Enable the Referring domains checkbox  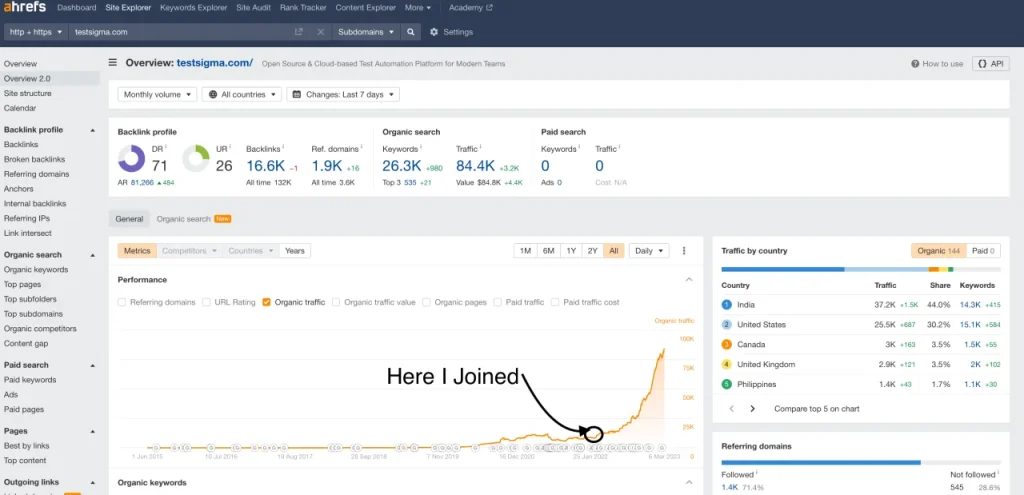pos(121,302)
